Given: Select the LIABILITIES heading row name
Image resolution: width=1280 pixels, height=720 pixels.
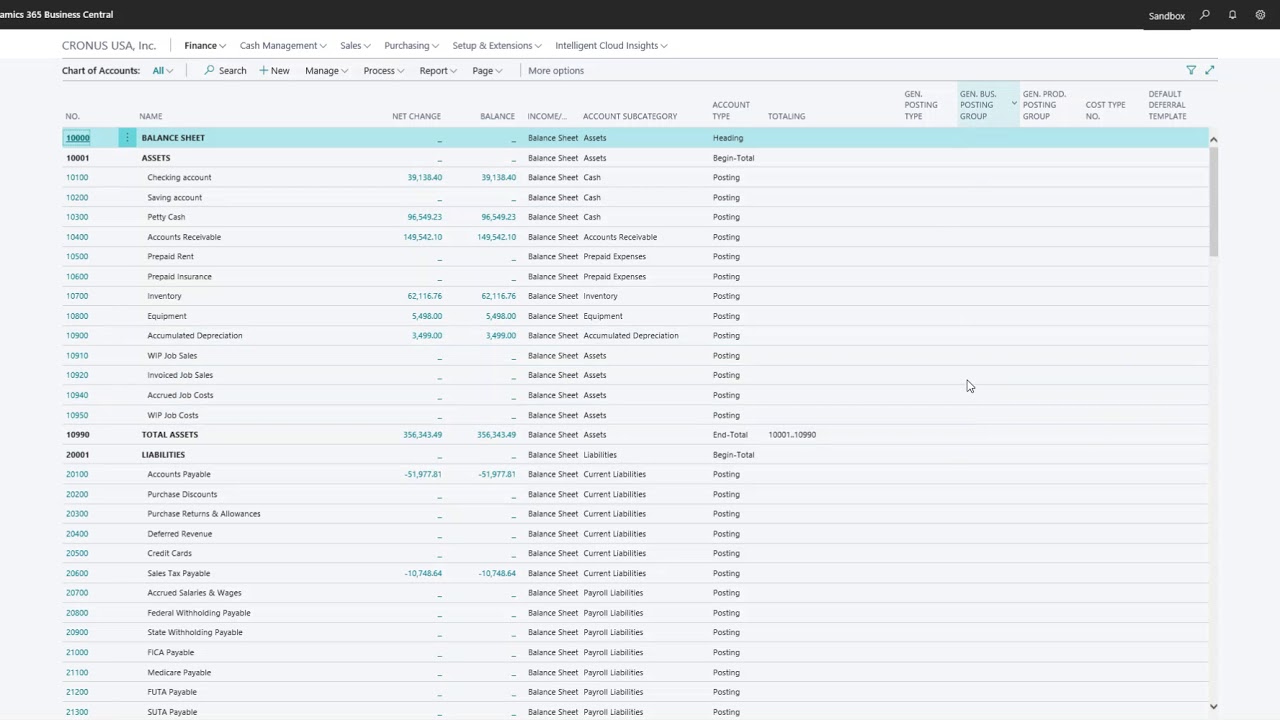Looking at the screenshot, I should tap(163, 455).
